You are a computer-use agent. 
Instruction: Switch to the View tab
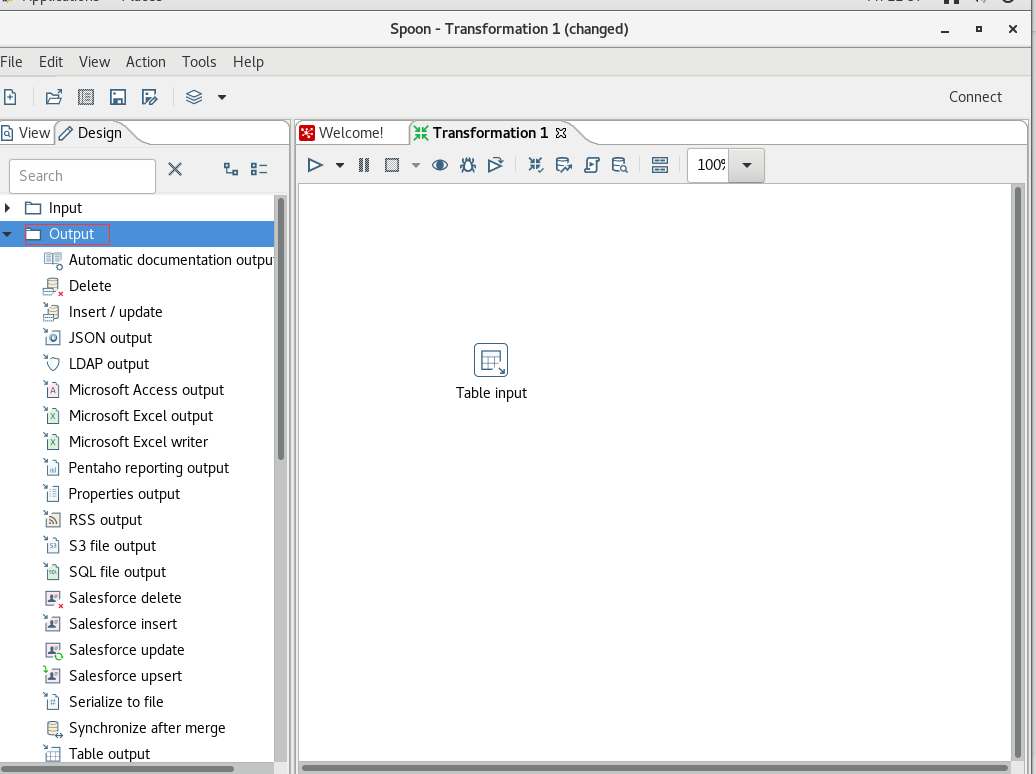(x=26, y=133)
